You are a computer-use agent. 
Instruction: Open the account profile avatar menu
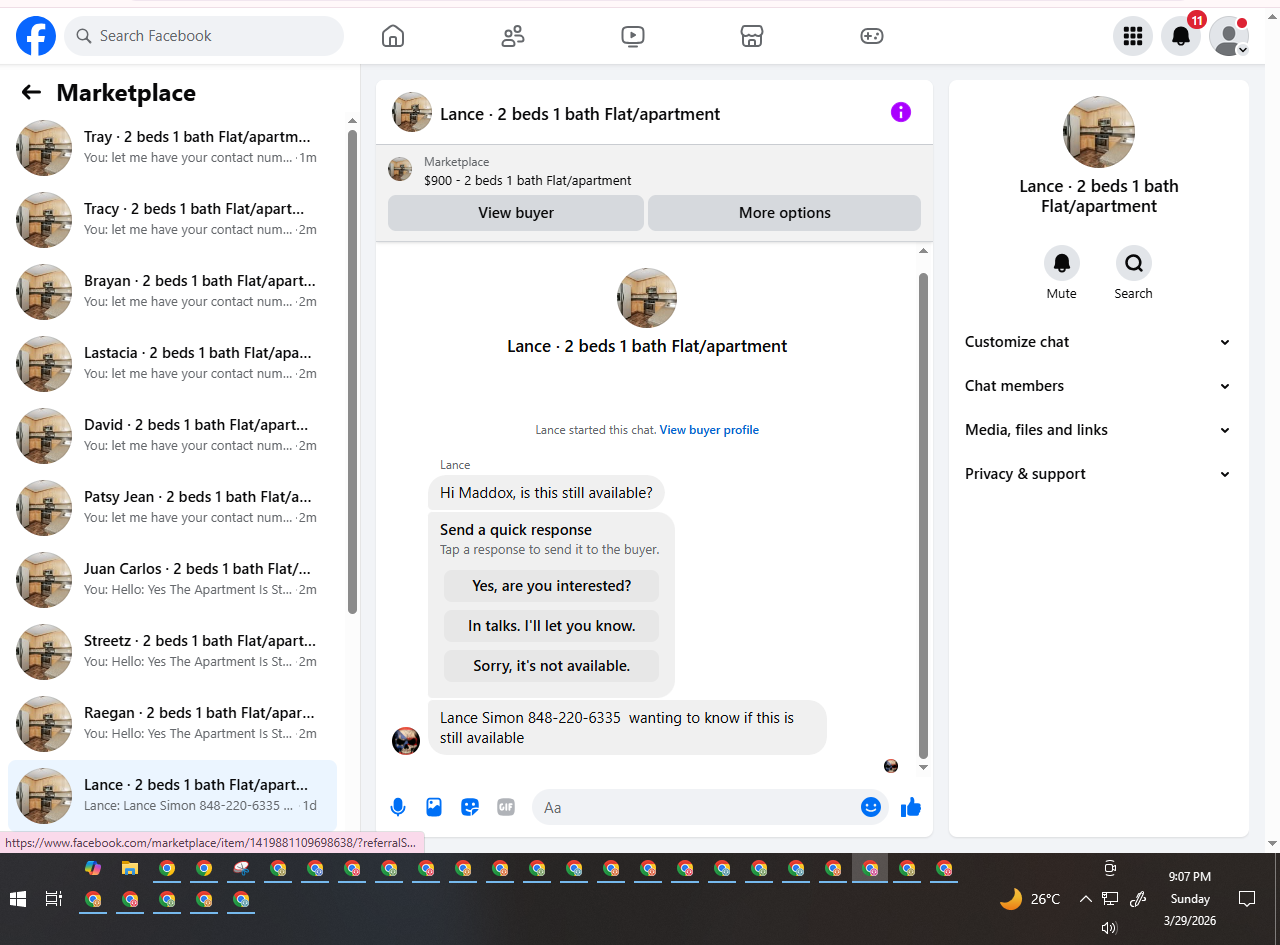[x=1229, y=37]
